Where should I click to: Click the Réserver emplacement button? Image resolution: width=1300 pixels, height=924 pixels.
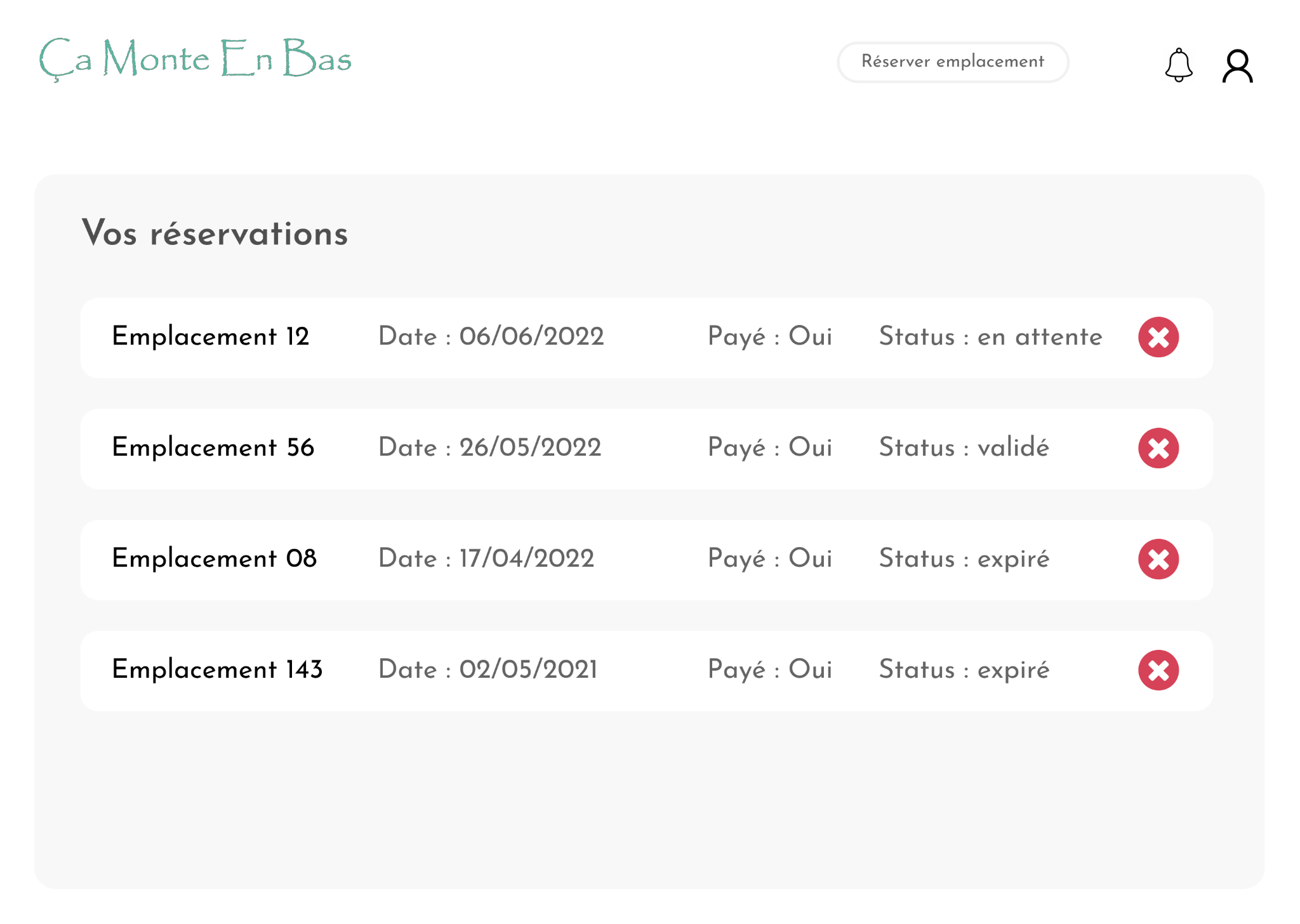tap(952, 62)
